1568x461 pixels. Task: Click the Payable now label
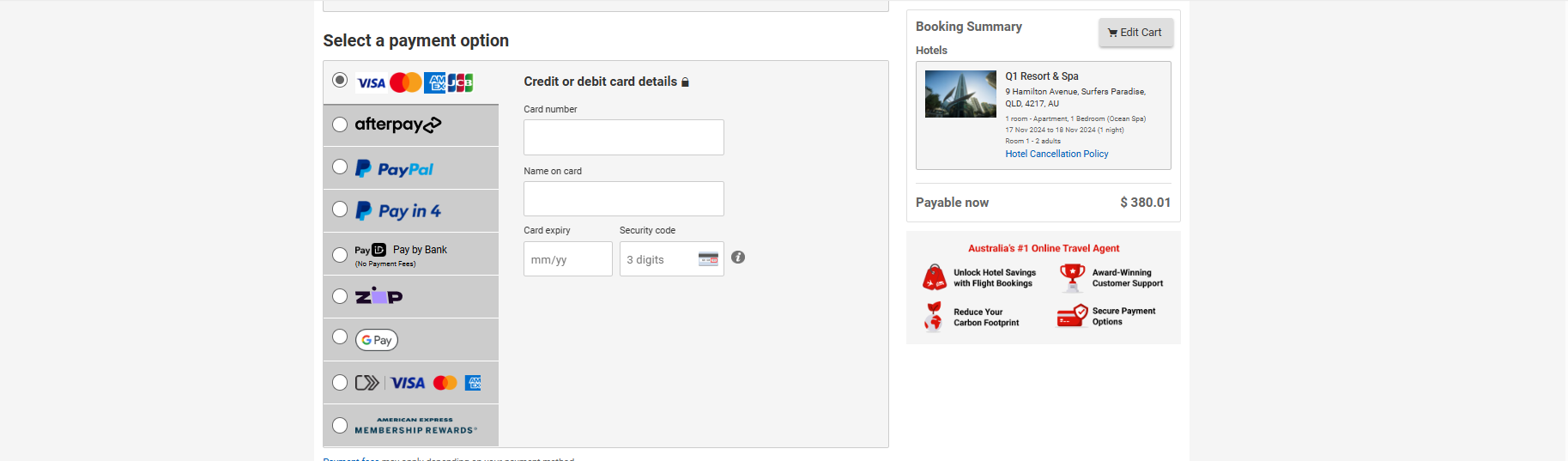[952, 203]
